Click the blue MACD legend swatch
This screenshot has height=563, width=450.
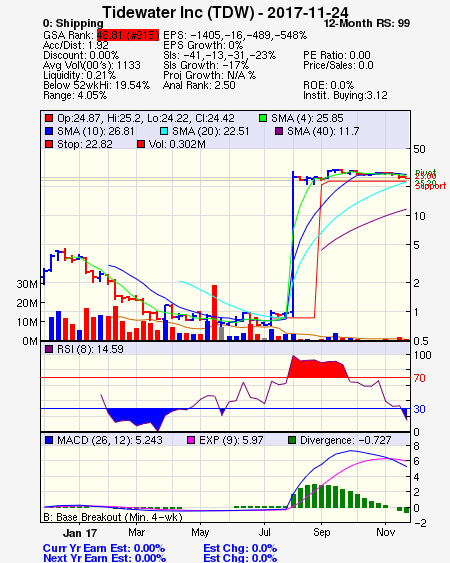[x=49, y=440]
